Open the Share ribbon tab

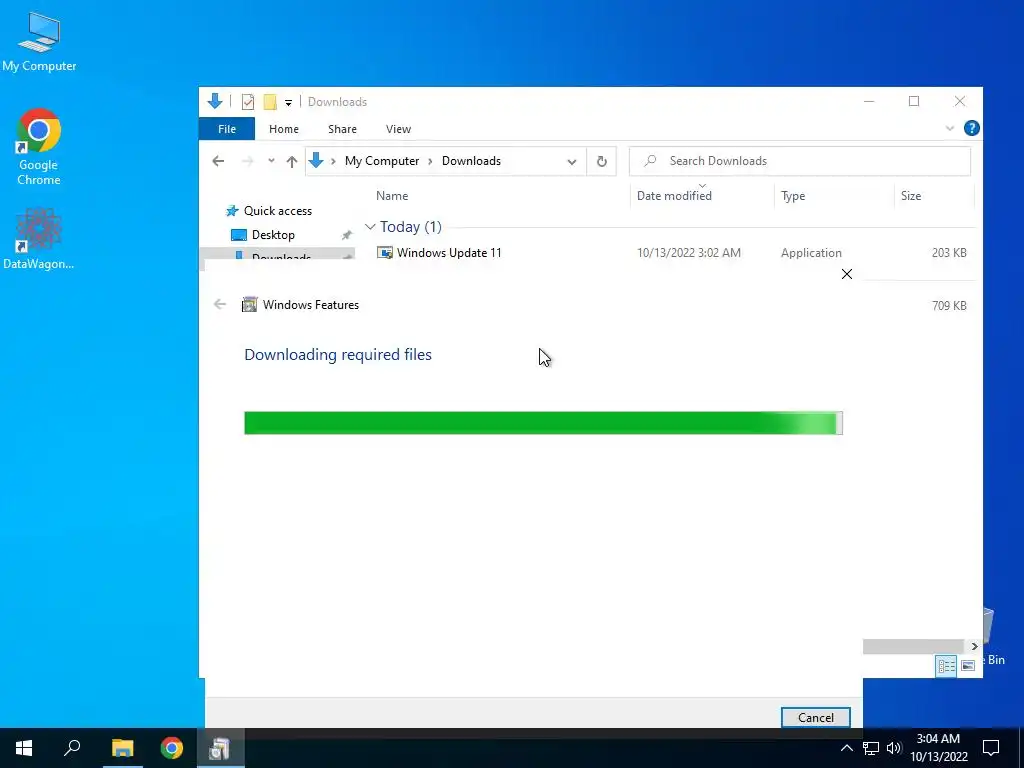point(342,129)
